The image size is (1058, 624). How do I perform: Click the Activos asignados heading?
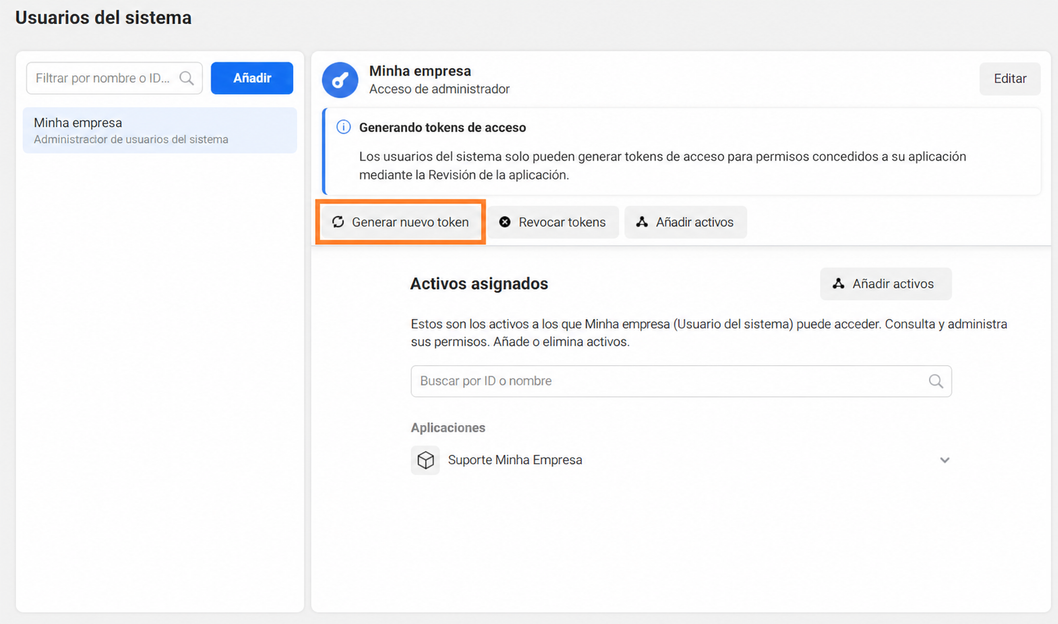479,284
